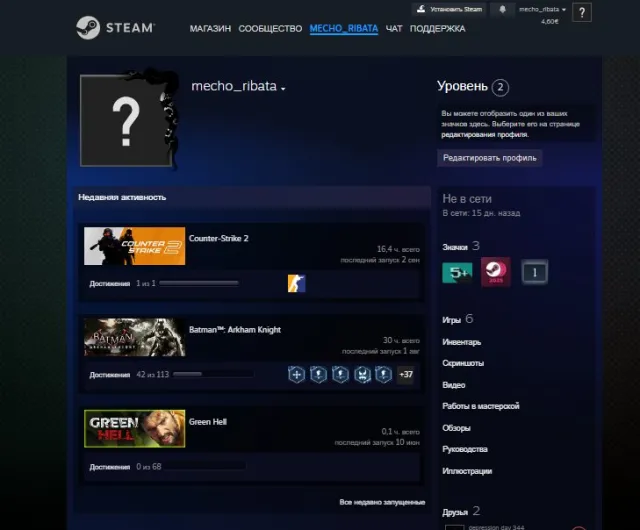This screenshot has width=640, height=530.
Task: Open the green 5+ badge
Action: click(457, 273)
